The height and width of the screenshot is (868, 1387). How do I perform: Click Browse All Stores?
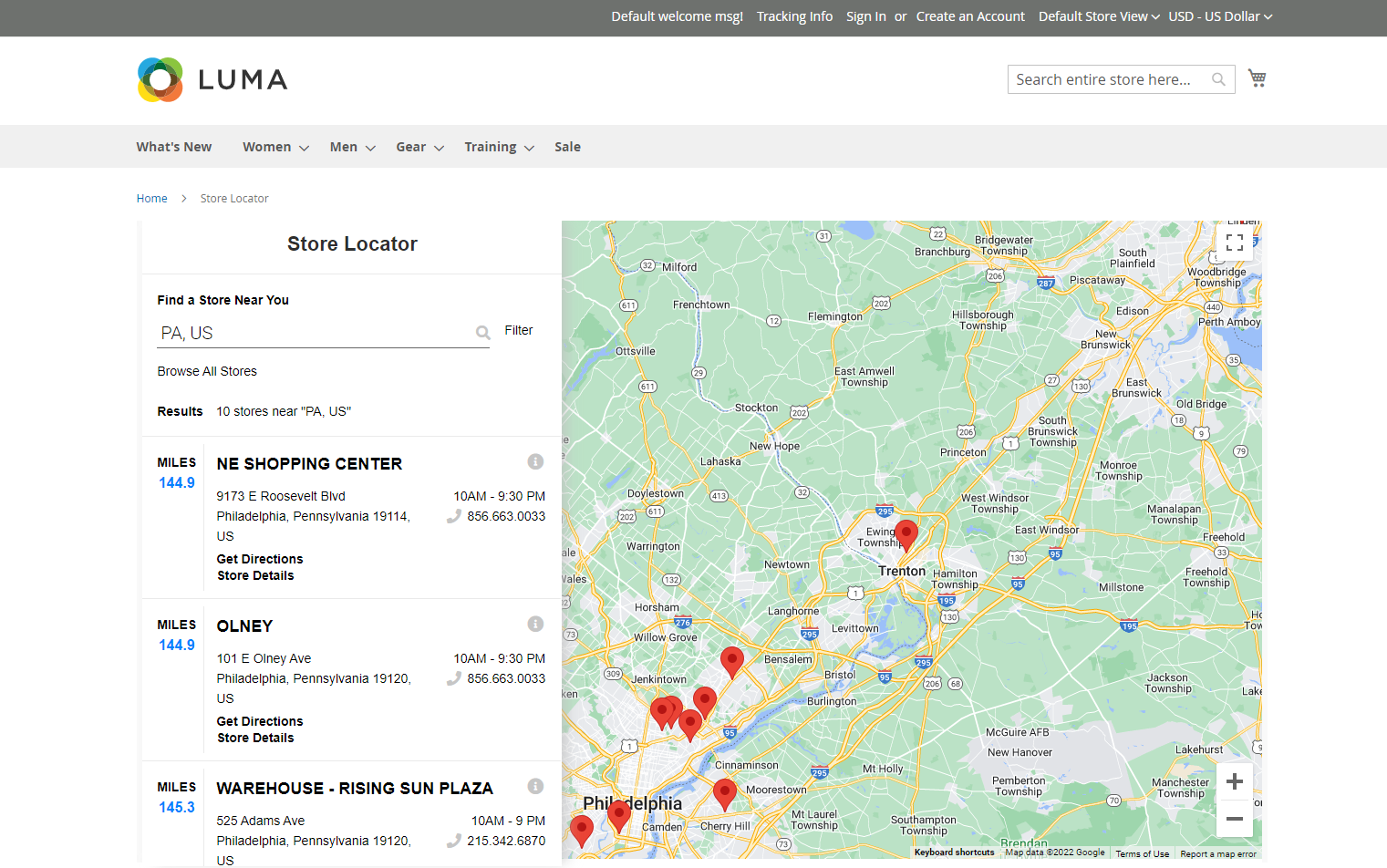coord(207,371)
